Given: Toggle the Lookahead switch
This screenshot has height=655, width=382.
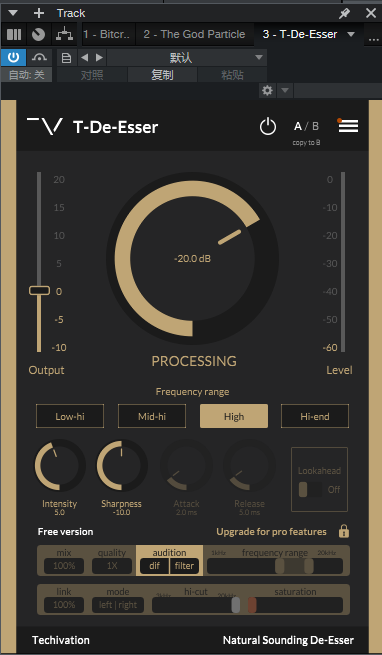Looking at the screenshot, I should click(310, 489).
